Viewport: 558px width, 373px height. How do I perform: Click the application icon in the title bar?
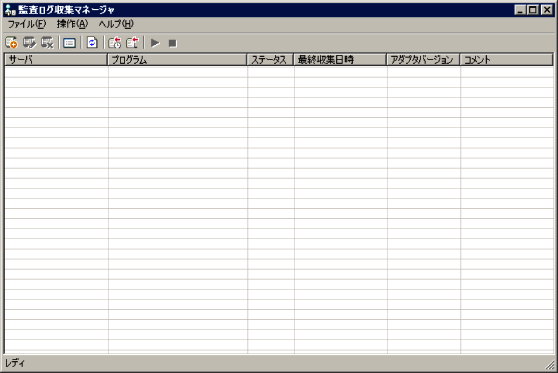click(10, 10)
